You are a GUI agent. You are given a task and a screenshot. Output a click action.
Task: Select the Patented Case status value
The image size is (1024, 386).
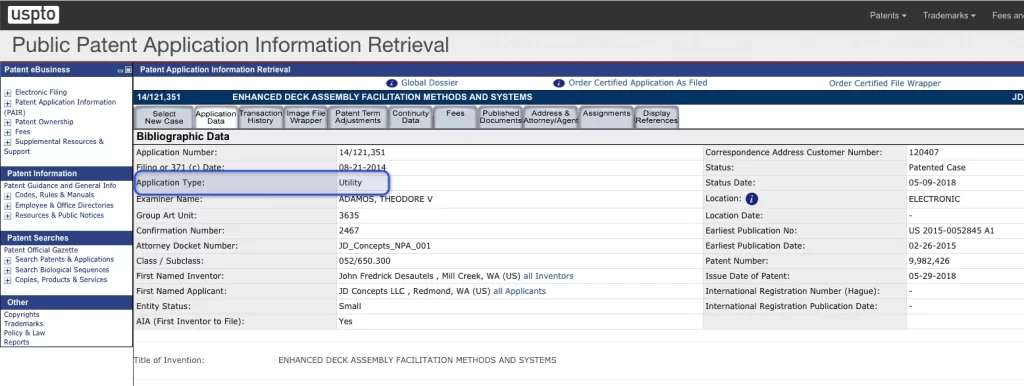(x=937, y=168)
